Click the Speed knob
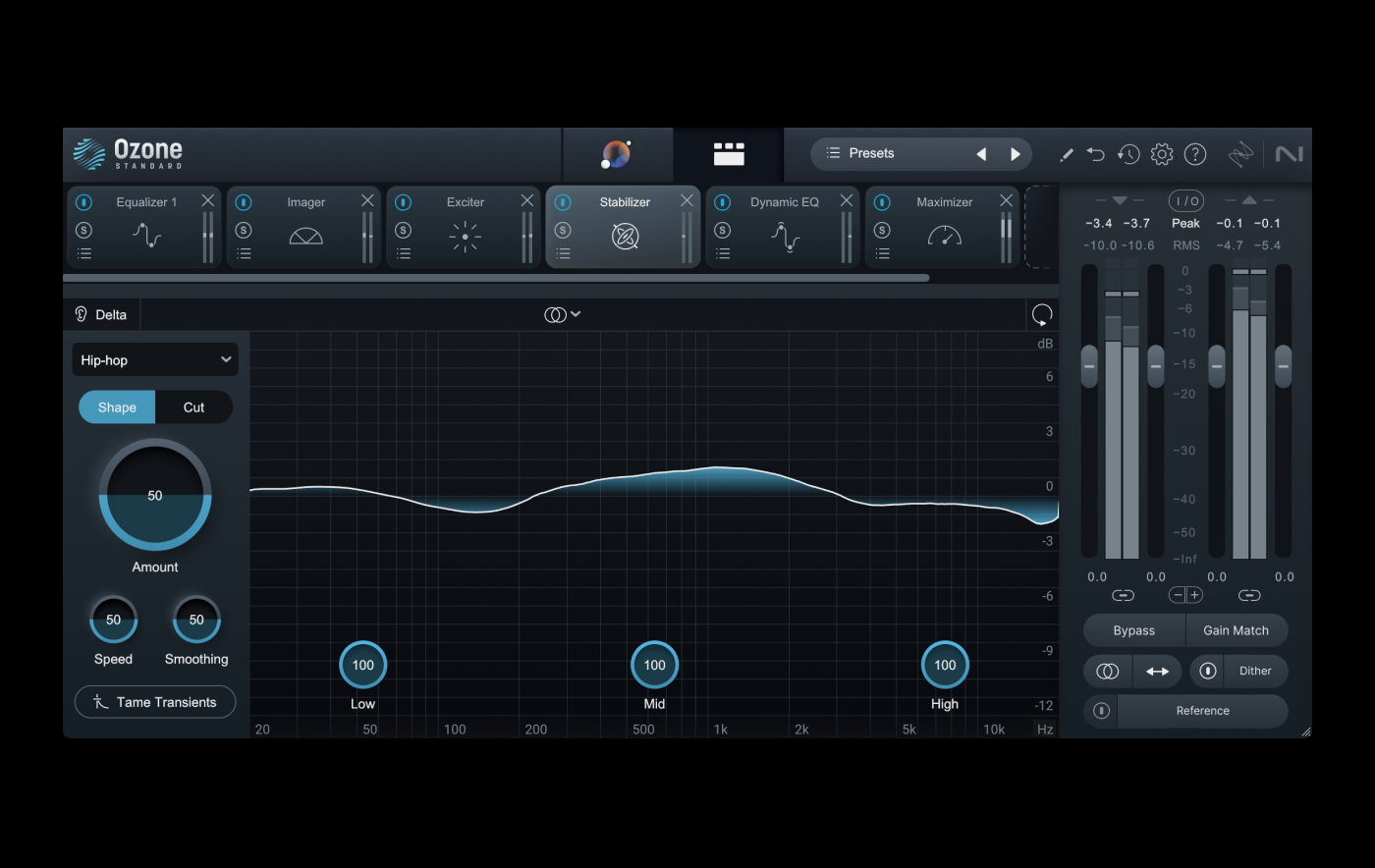Screen dimensions: 1375x868 click(x=113, y=620)
